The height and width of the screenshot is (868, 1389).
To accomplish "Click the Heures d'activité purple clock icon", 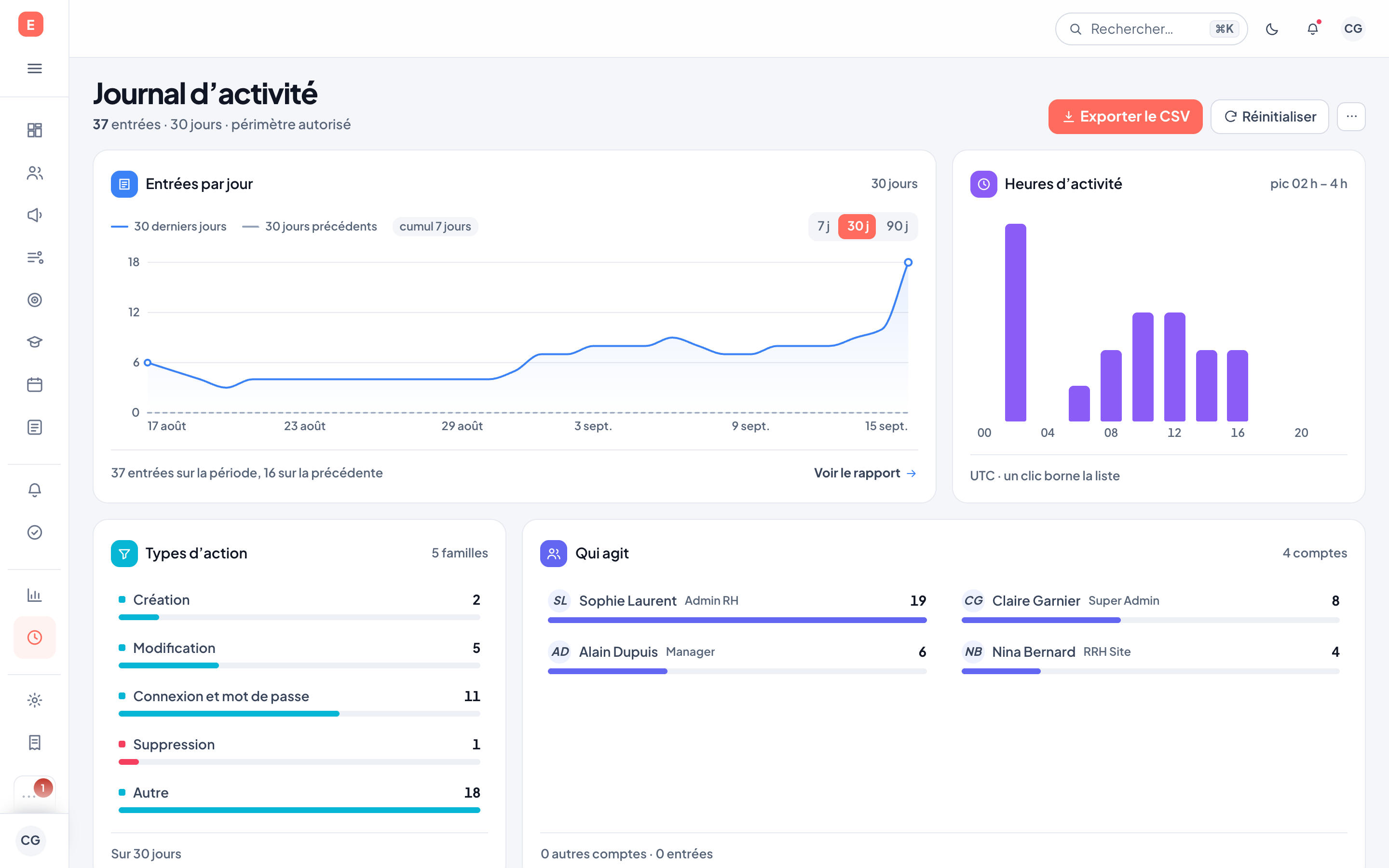I will 983,184.
